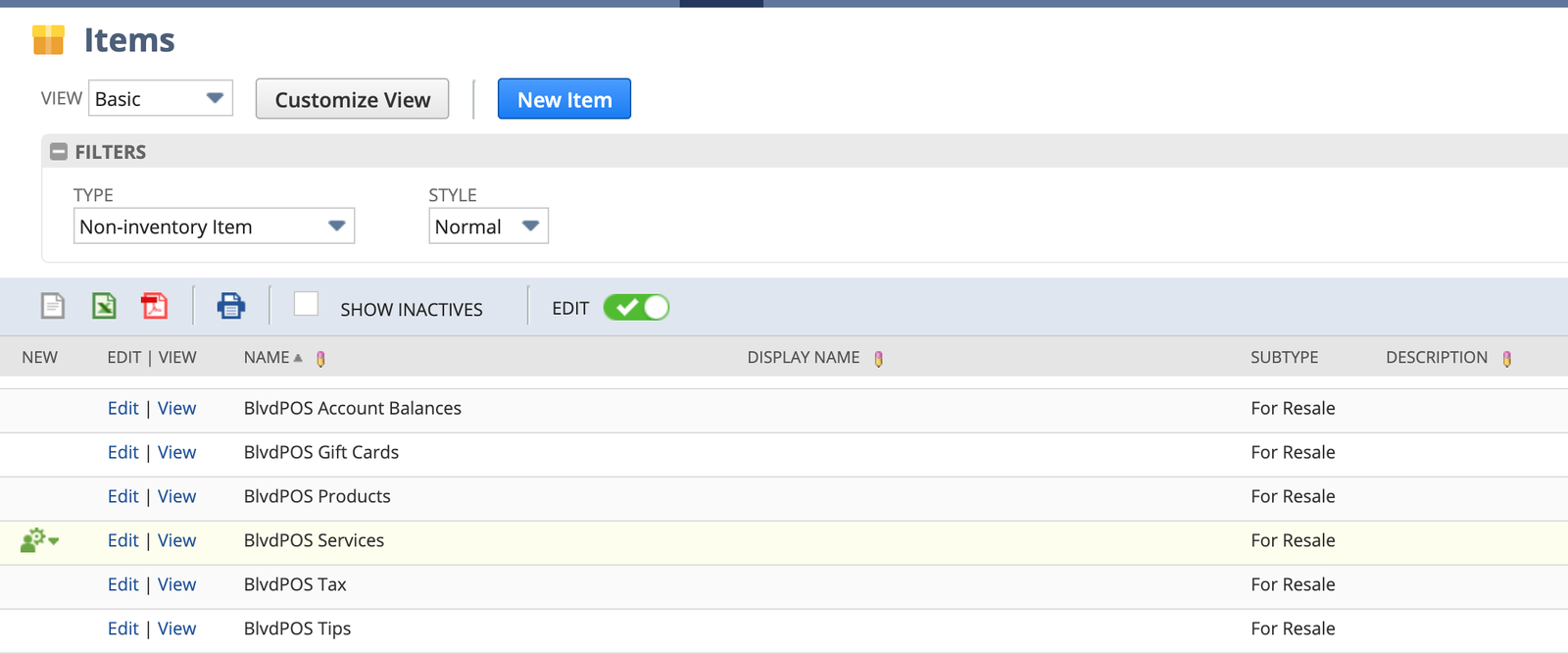View the BlvdPOS Products item

pyautogui.click(x=177, y=497)
